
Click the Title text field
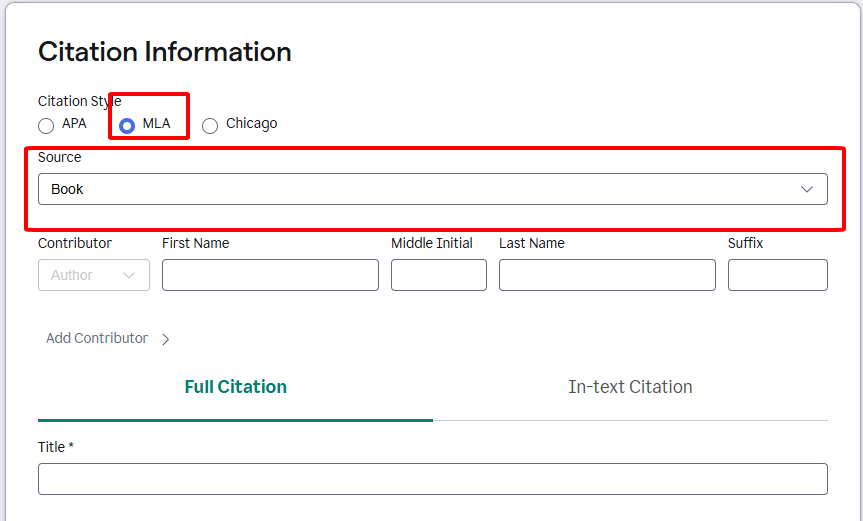click(x=432, y=479)
